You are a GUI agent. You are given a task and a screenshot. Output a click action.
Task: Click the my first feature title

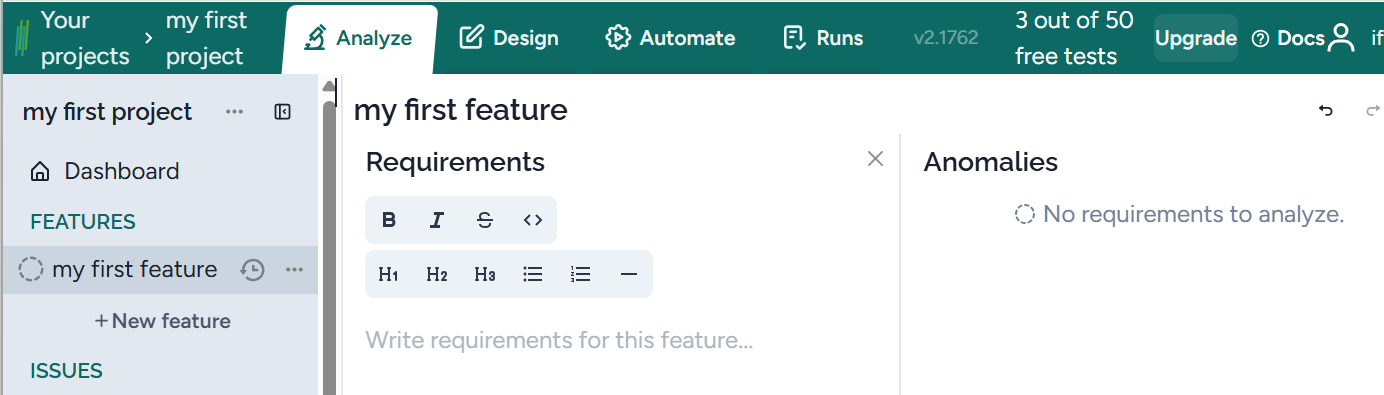(461, 110)
